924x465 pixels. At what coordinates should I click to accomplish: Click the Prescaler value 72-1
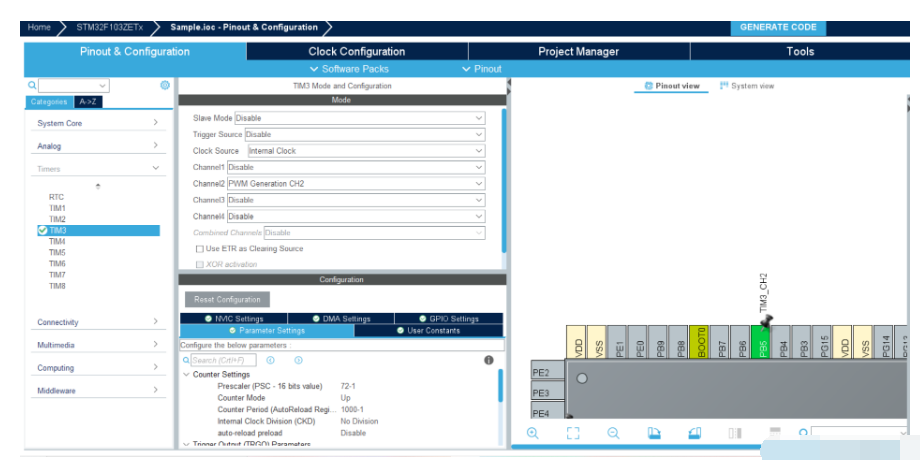(348, 386)
